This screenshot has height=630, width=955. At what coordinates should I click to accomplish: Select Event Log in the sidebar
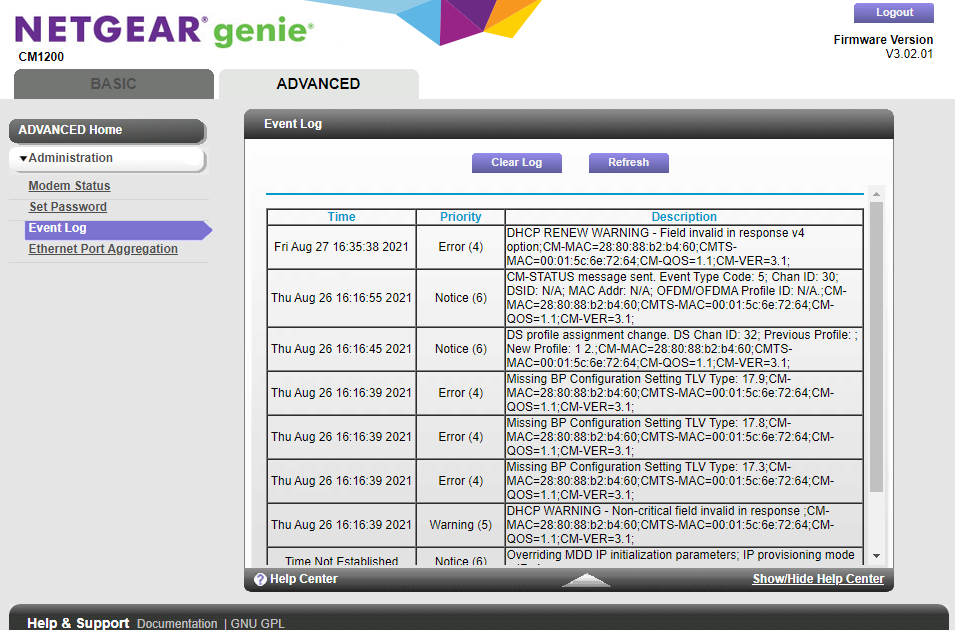point(58,229)
